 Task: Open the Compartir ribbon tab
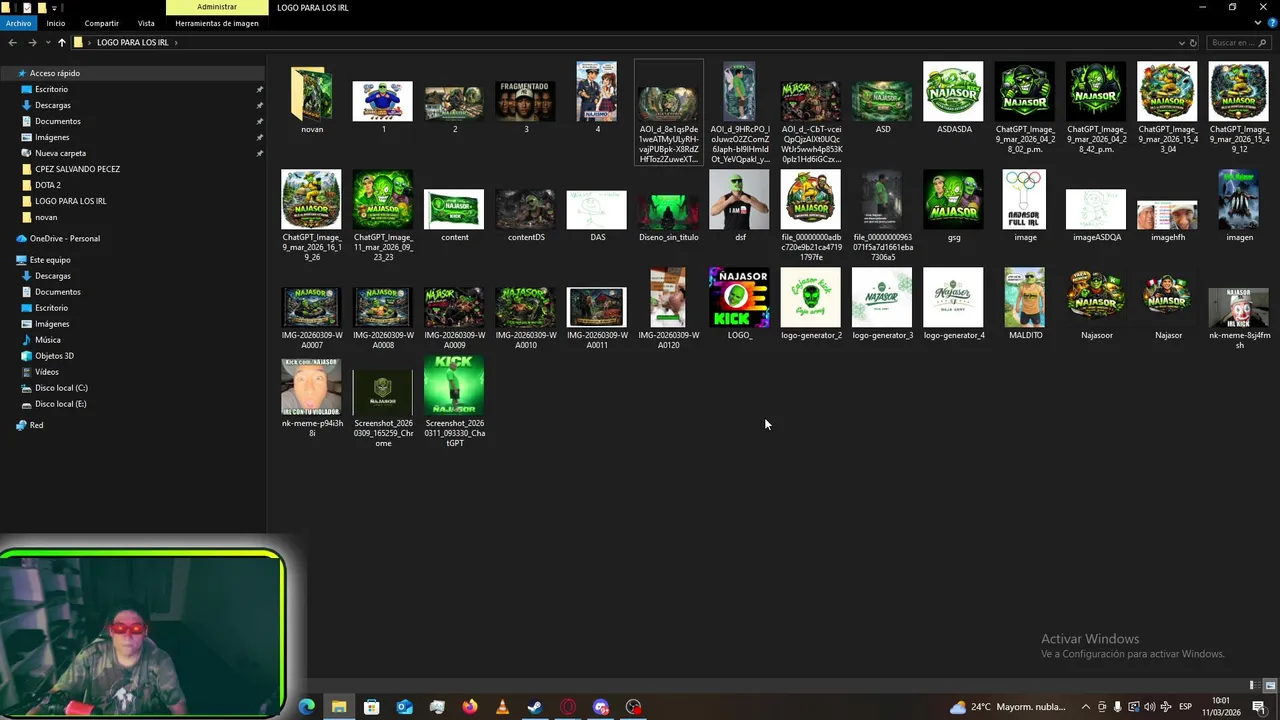pyautogui.click(x=101, y=23)
